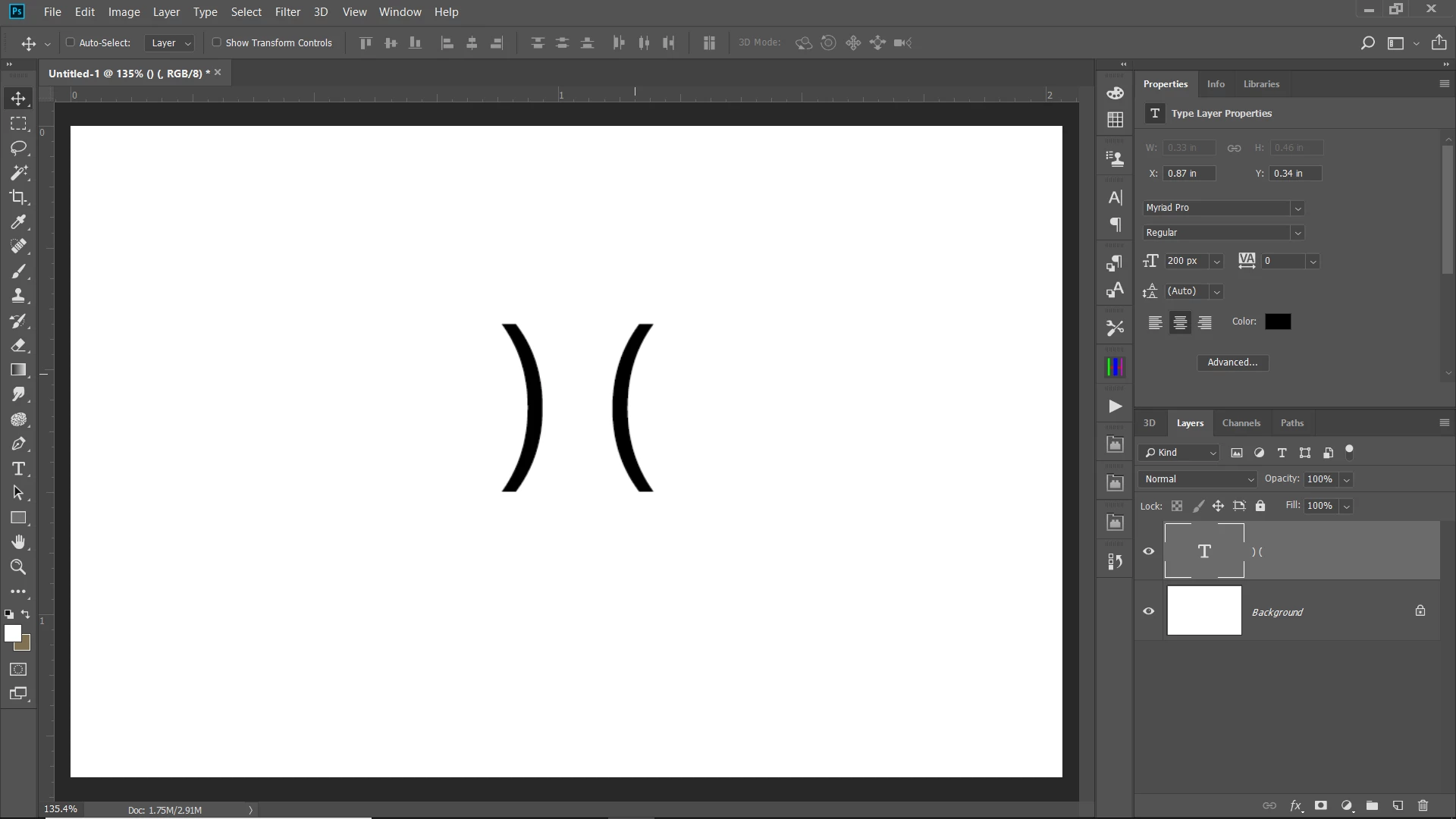Image resolution: width=1456 pixels, height=819 pixels.
Task: Hide the Background layer visibility
Action: pyautogui.click(x=1149, y=611)
